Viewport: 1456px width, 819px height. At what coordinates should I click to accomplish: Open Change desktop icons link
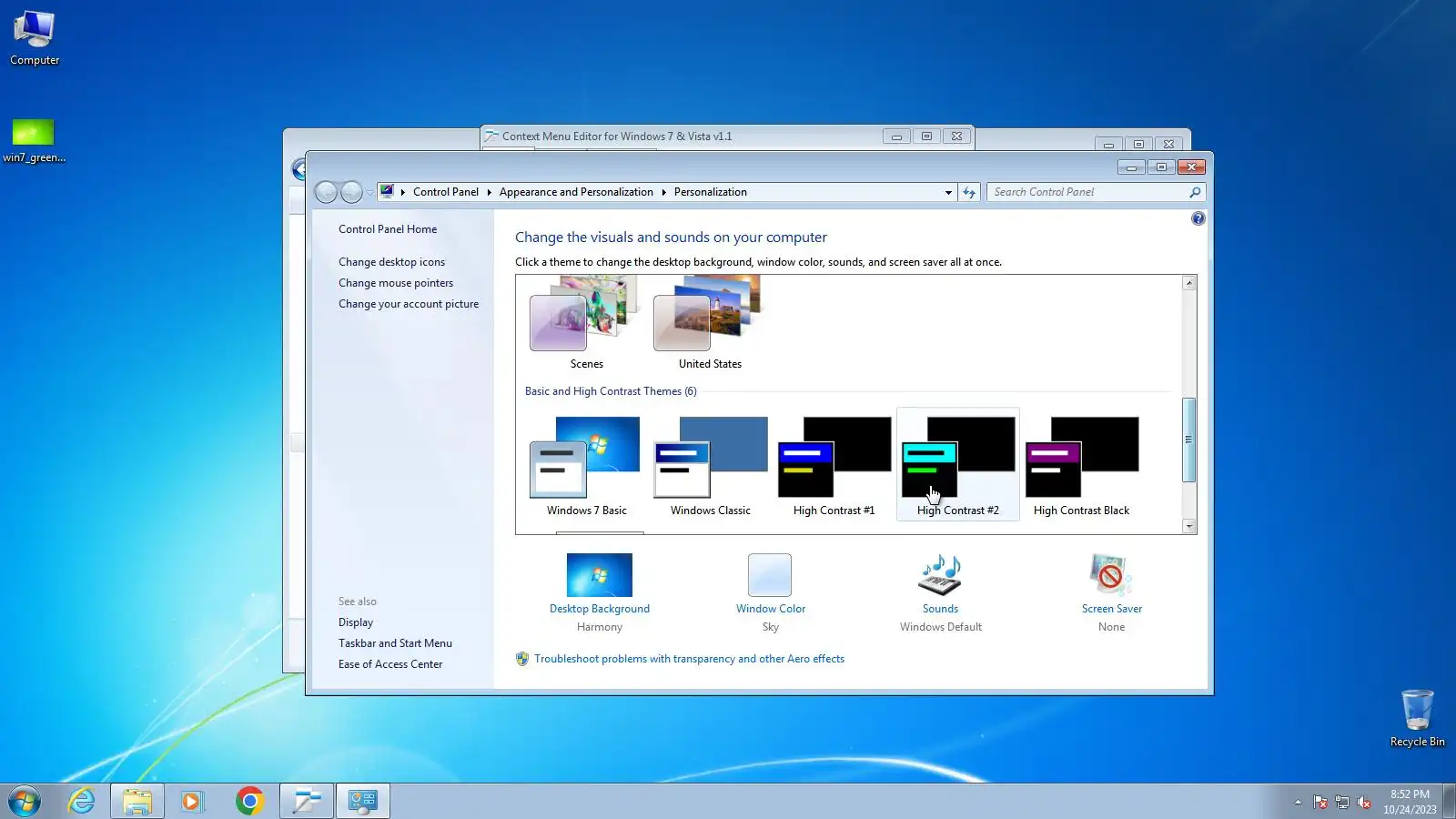tap(392, 262)
